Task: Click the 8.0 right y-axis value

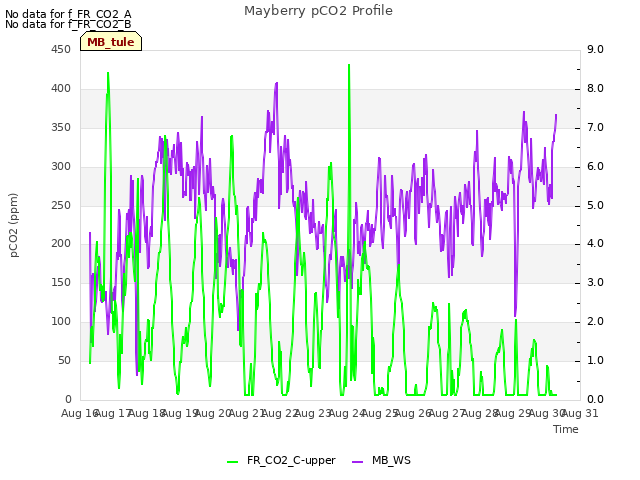Action: pos(595,89)
